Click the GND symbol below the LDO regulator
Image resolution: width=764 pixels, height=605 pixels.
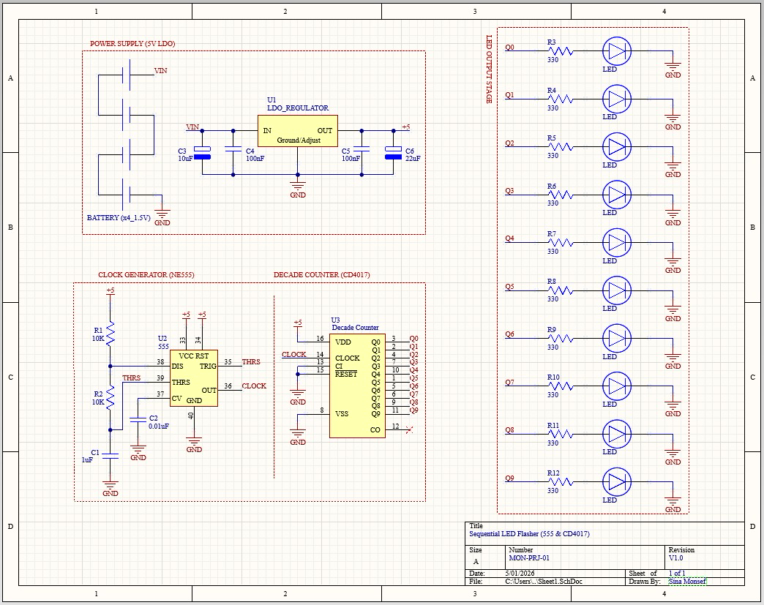click(x=298, y=187)
